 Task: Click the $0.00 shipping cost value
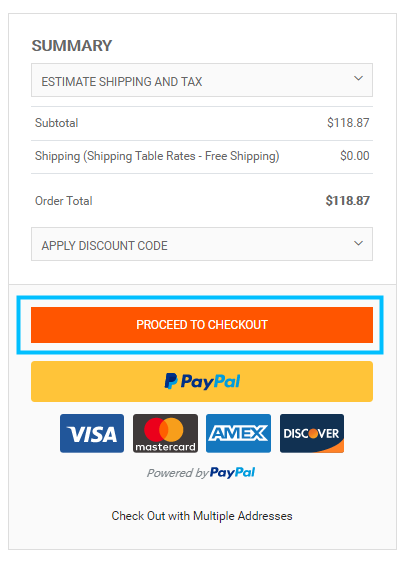355,156
